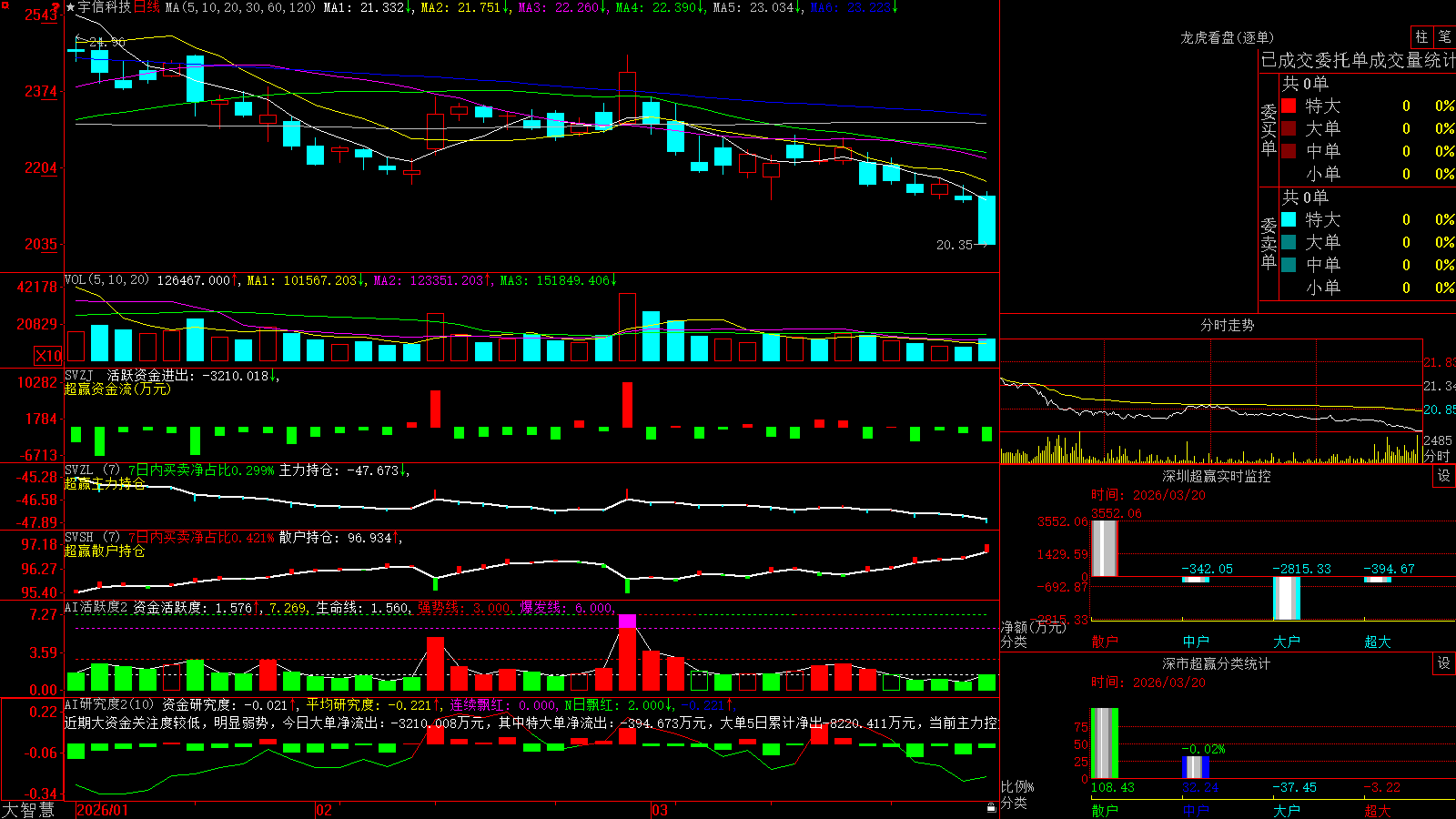Click the red 特大 buy-order color swatch

(1289, 106)
